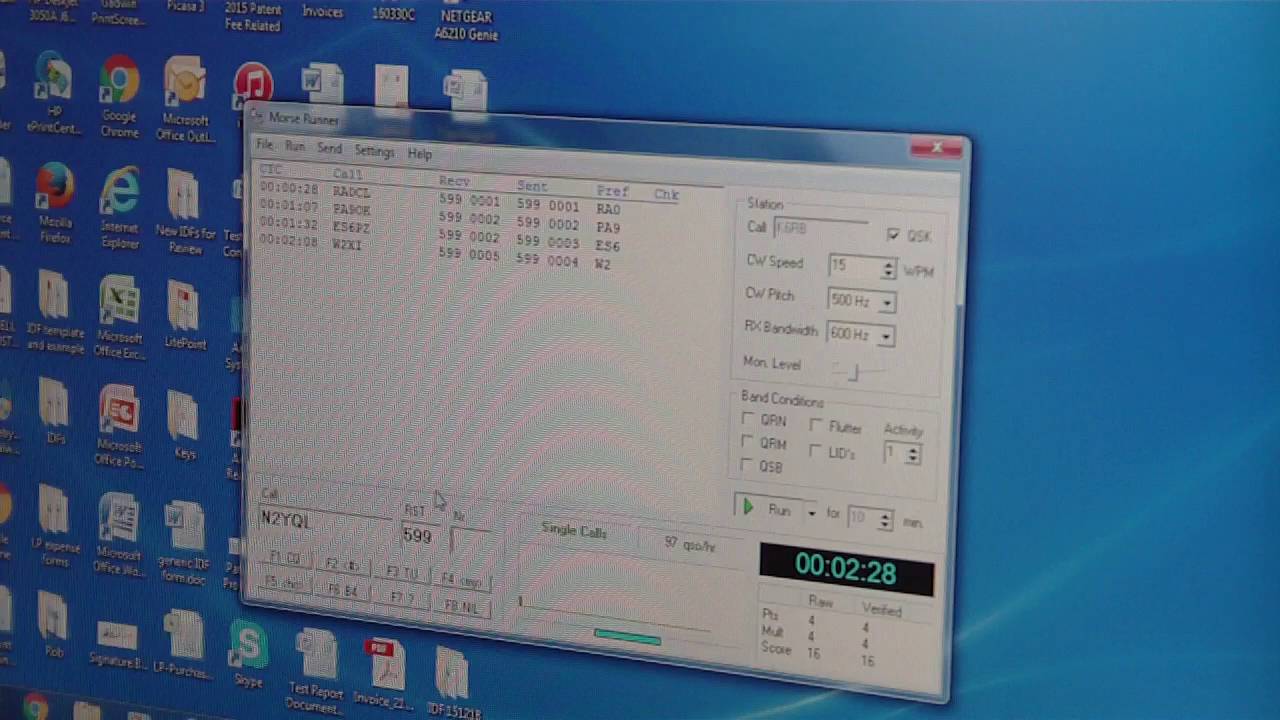Open Chrome from the Windows taskbar
1280x720 pixels.
[35, 707]
